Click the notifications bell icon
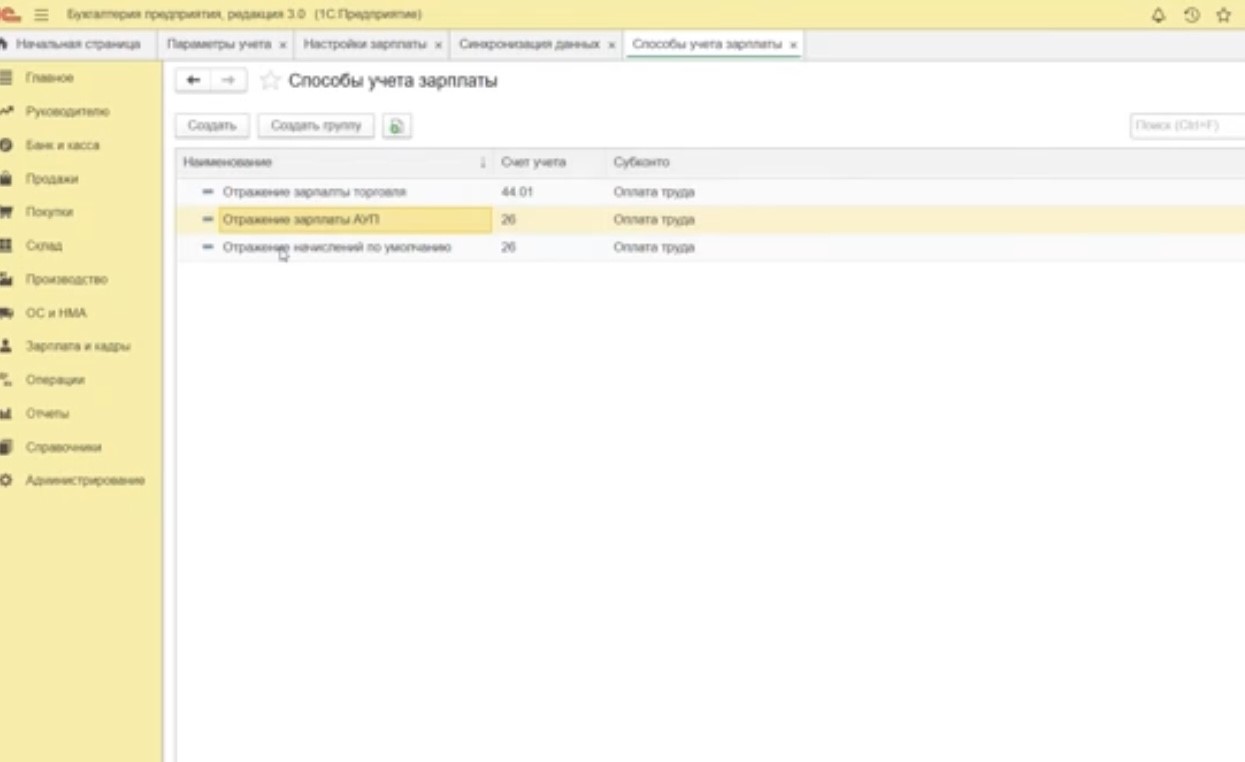 click(1159, 15)
